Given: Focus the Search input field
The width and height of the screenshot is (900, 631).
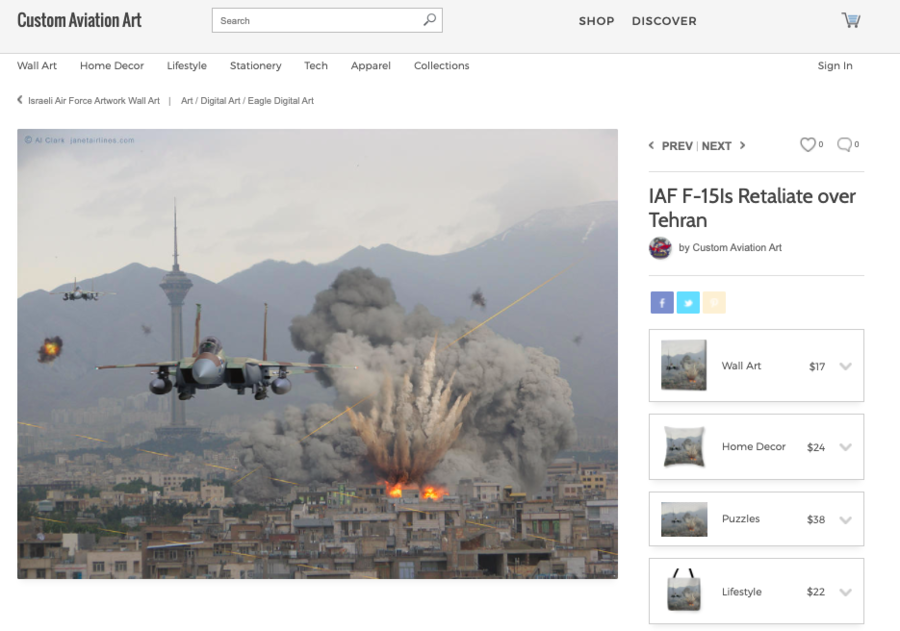Looking at the screenshot, I should click(327, 20).
